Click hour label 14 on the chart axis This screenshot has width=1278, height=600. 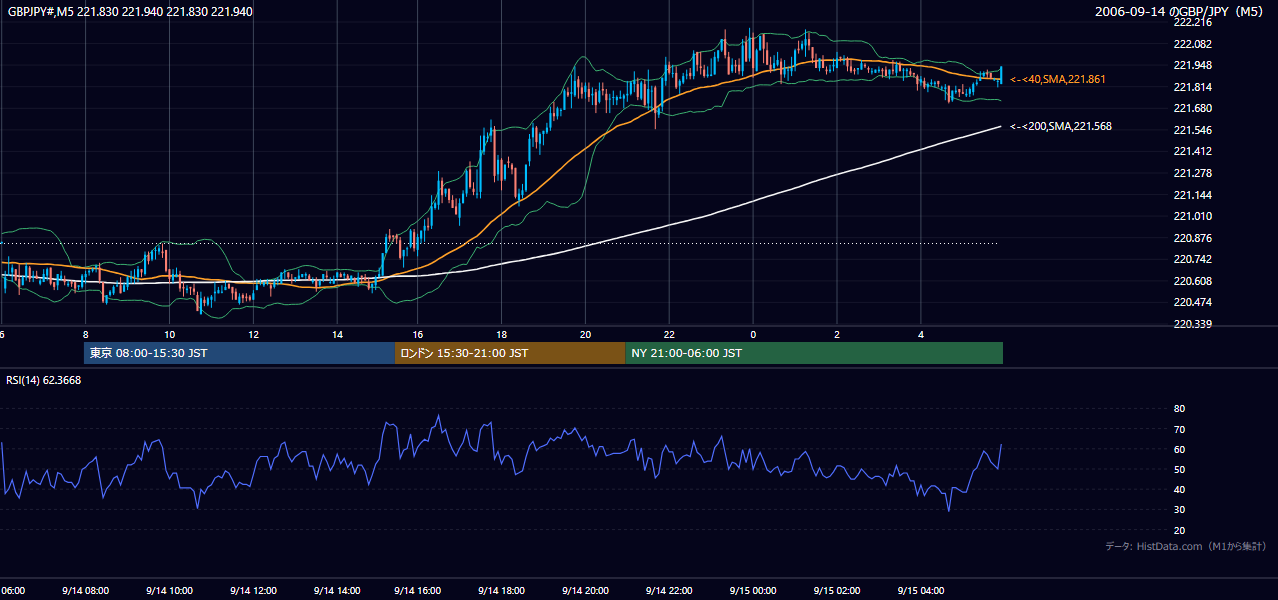coord(337,334)
